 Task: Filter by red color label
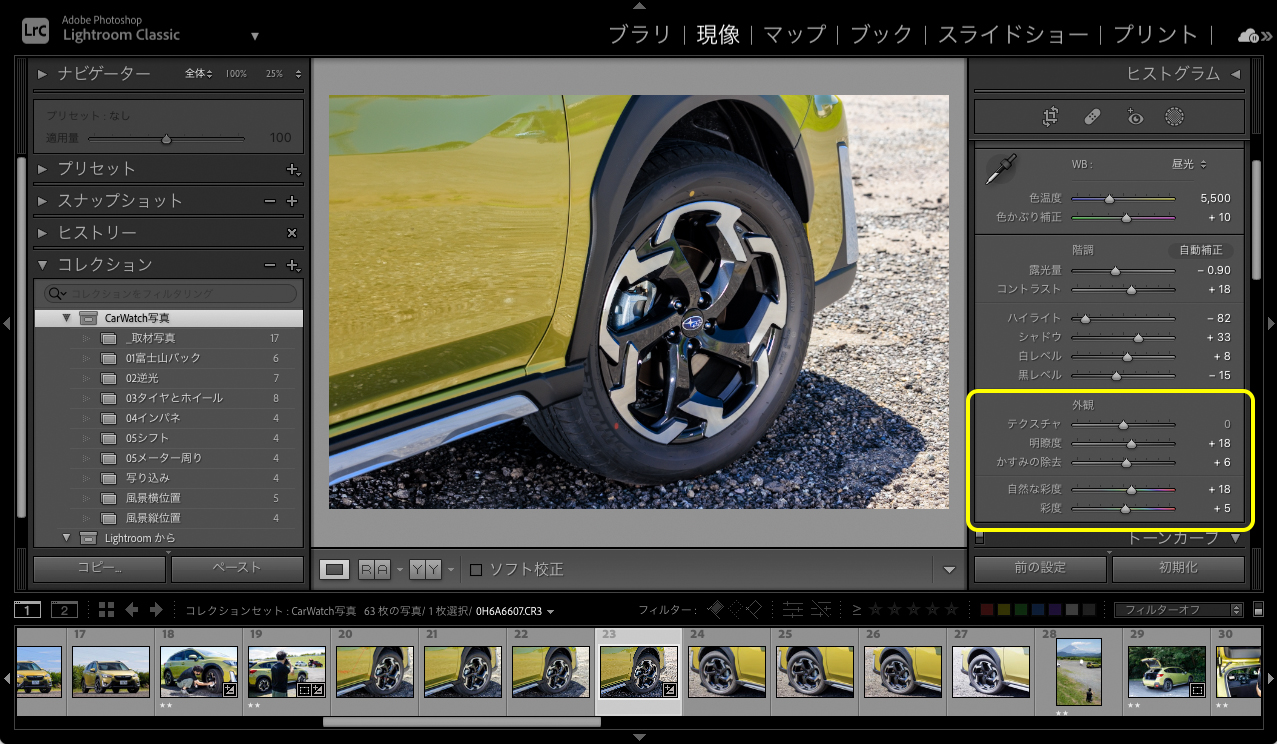(x=988, y=610)
